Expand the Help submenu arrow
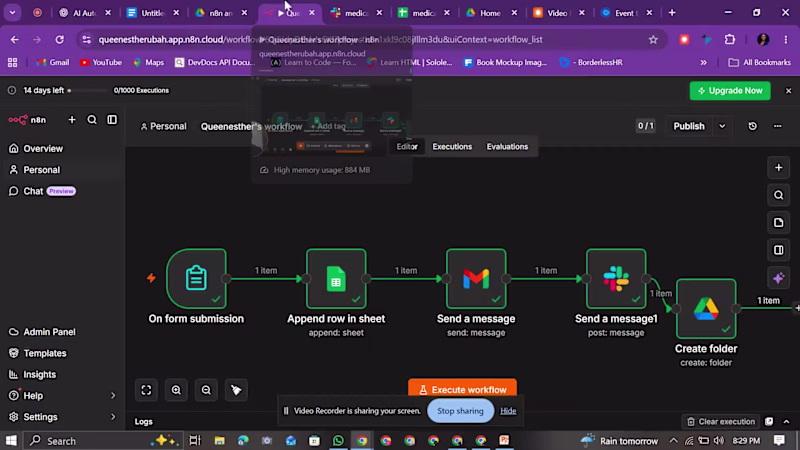 click(113, 396)
